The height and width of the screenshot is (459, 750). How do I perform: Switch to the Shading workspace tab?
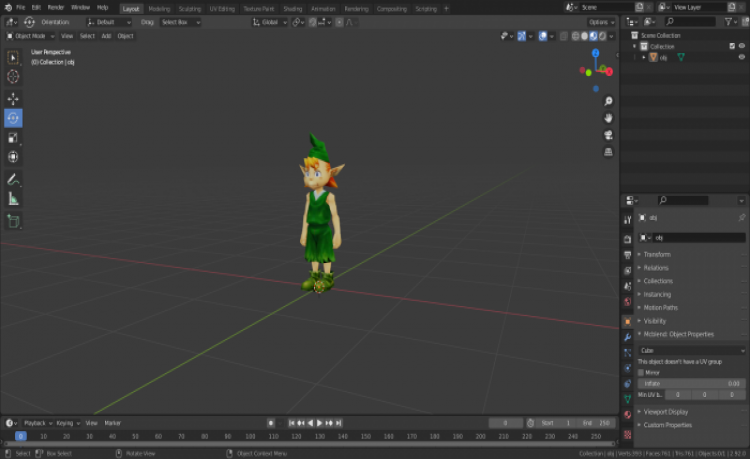tap(292, 9)
